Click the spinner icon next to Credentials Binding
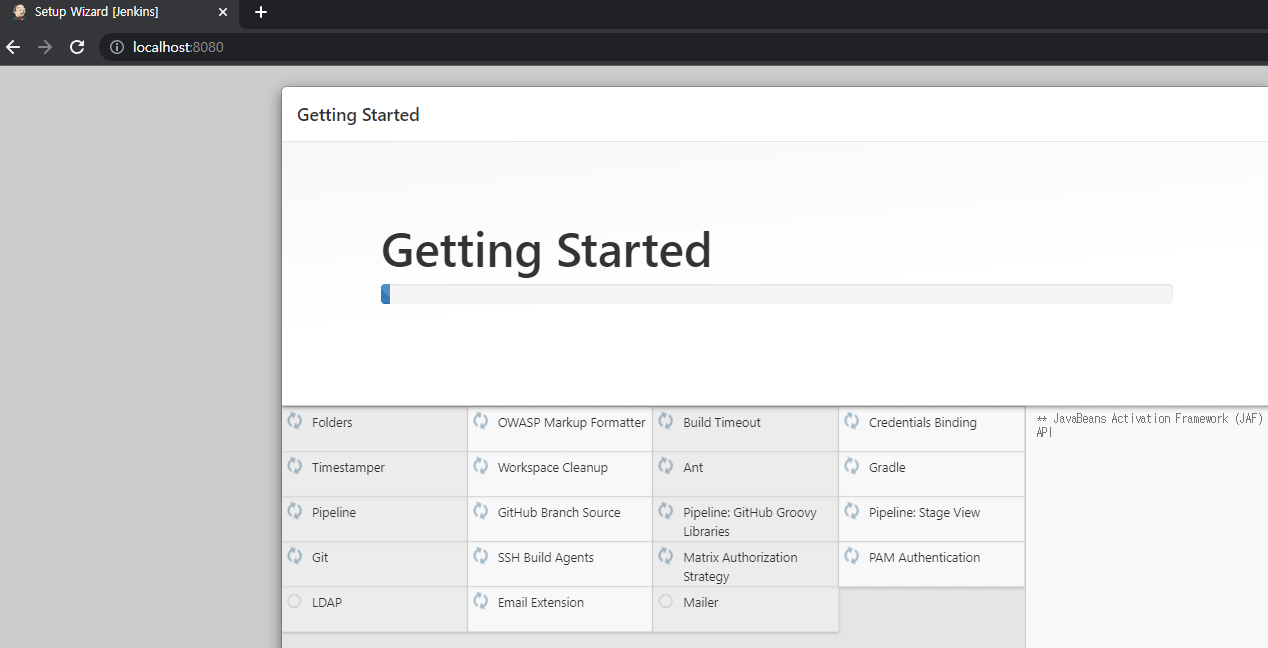The image size is (1268, 648). (852, 421)
